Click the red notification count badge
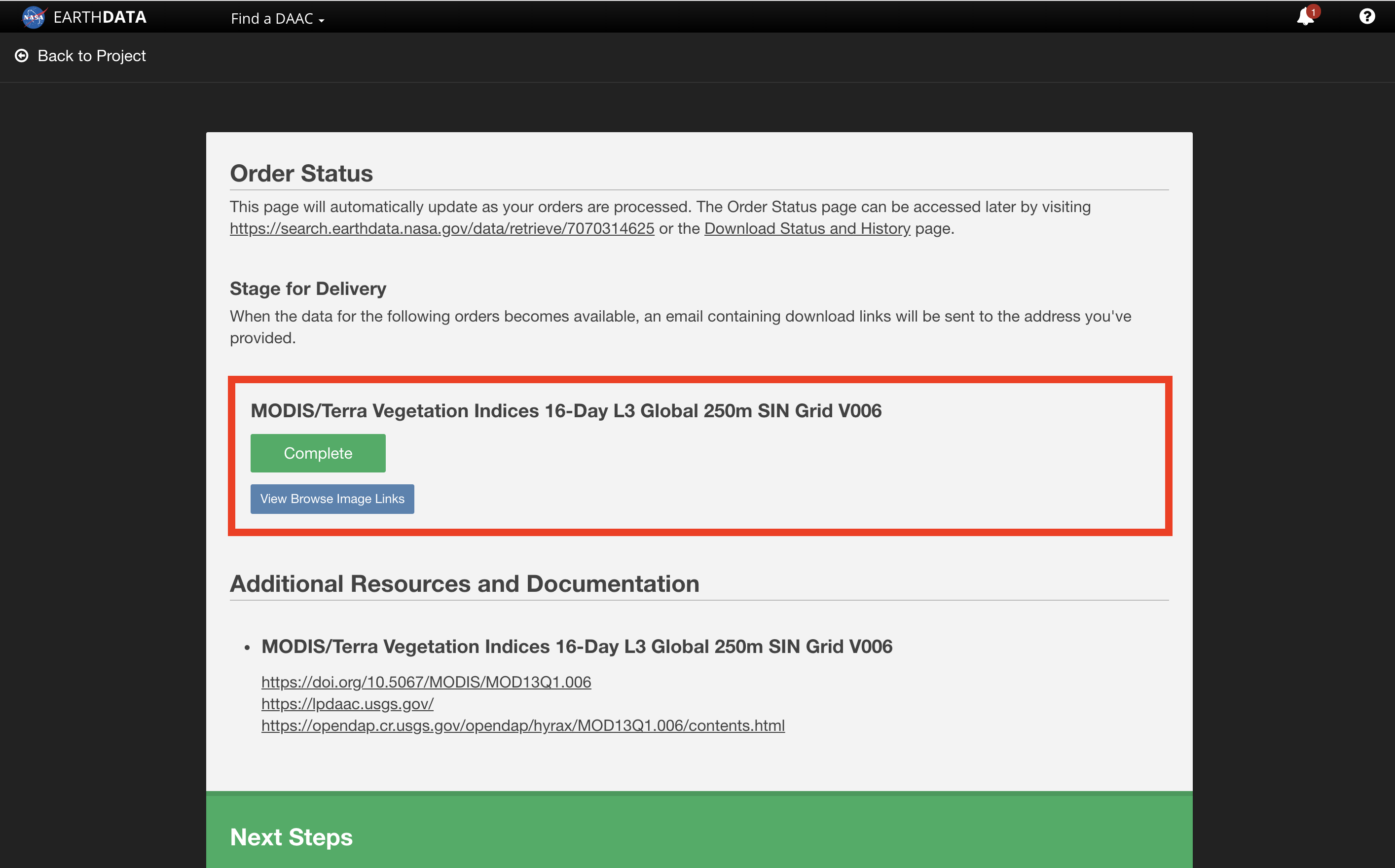The width and height of the screenshot is (1395, 868). 1313,11
